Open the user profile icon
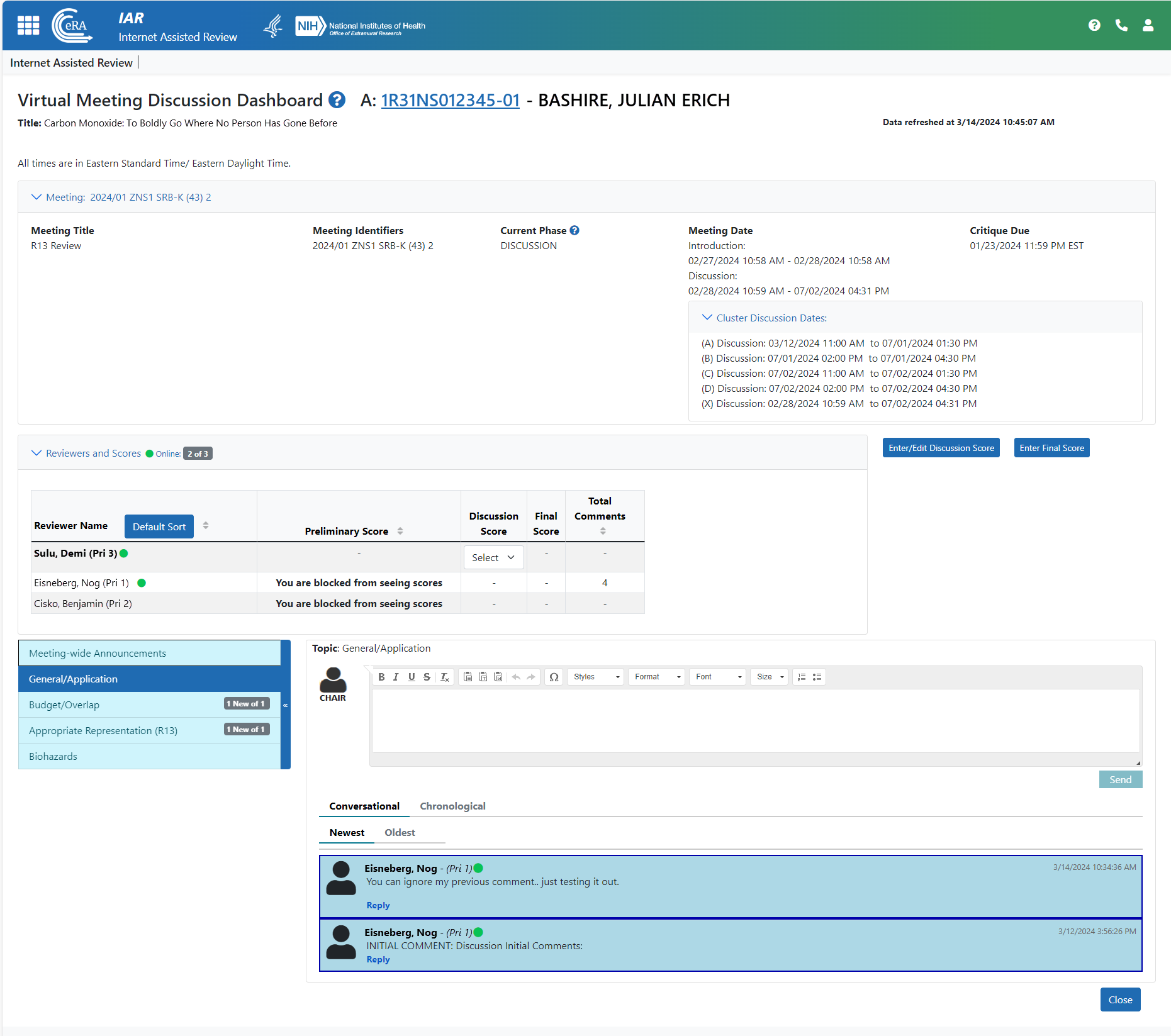This screenshot has width=1171, height=1036. (1148, 25)
